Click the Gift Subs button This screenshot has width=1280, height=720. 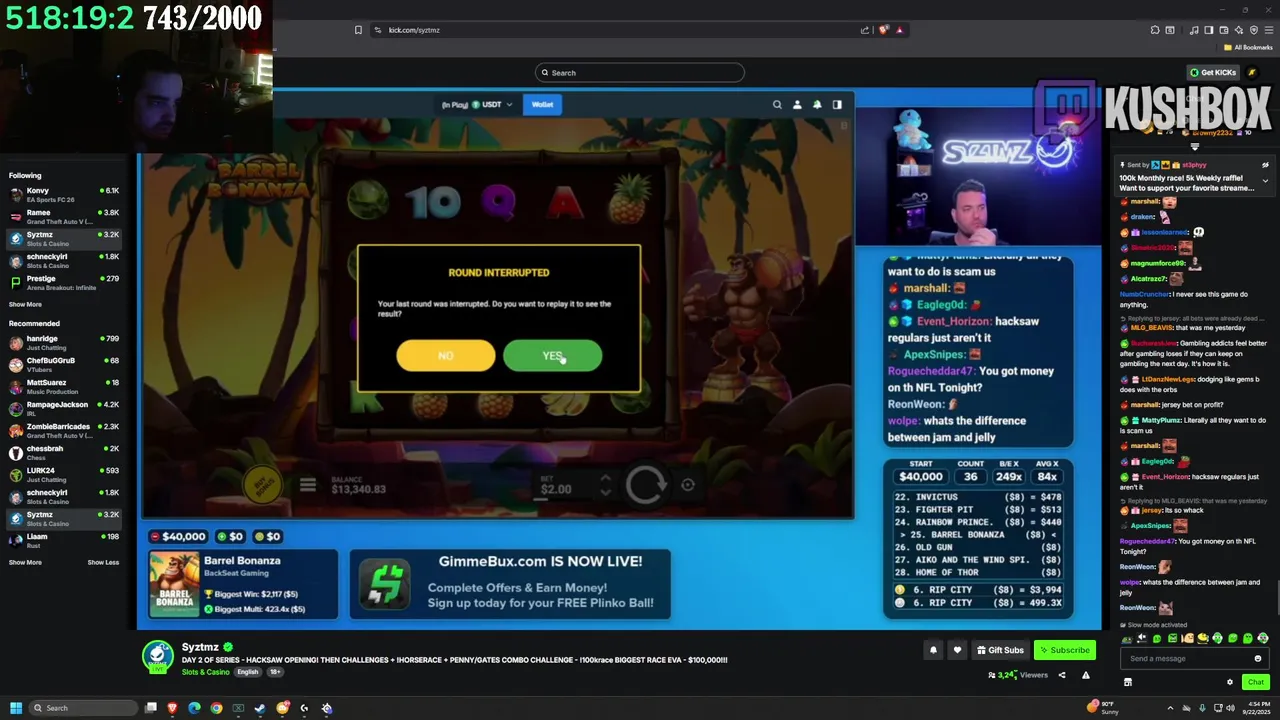pos(1000,650)
